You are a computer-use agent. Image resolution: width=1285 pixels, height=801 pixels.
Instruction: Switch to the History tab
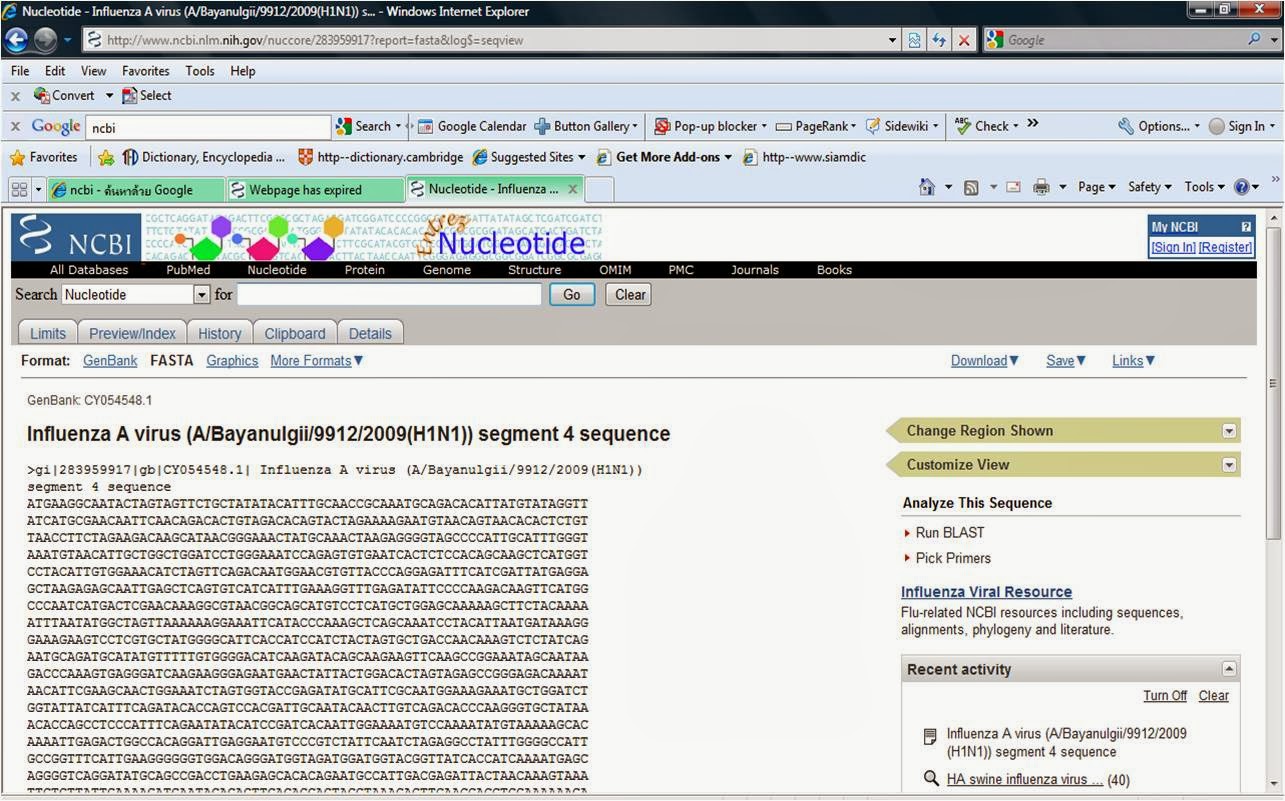pyautogui.click(x=219, y=333)
